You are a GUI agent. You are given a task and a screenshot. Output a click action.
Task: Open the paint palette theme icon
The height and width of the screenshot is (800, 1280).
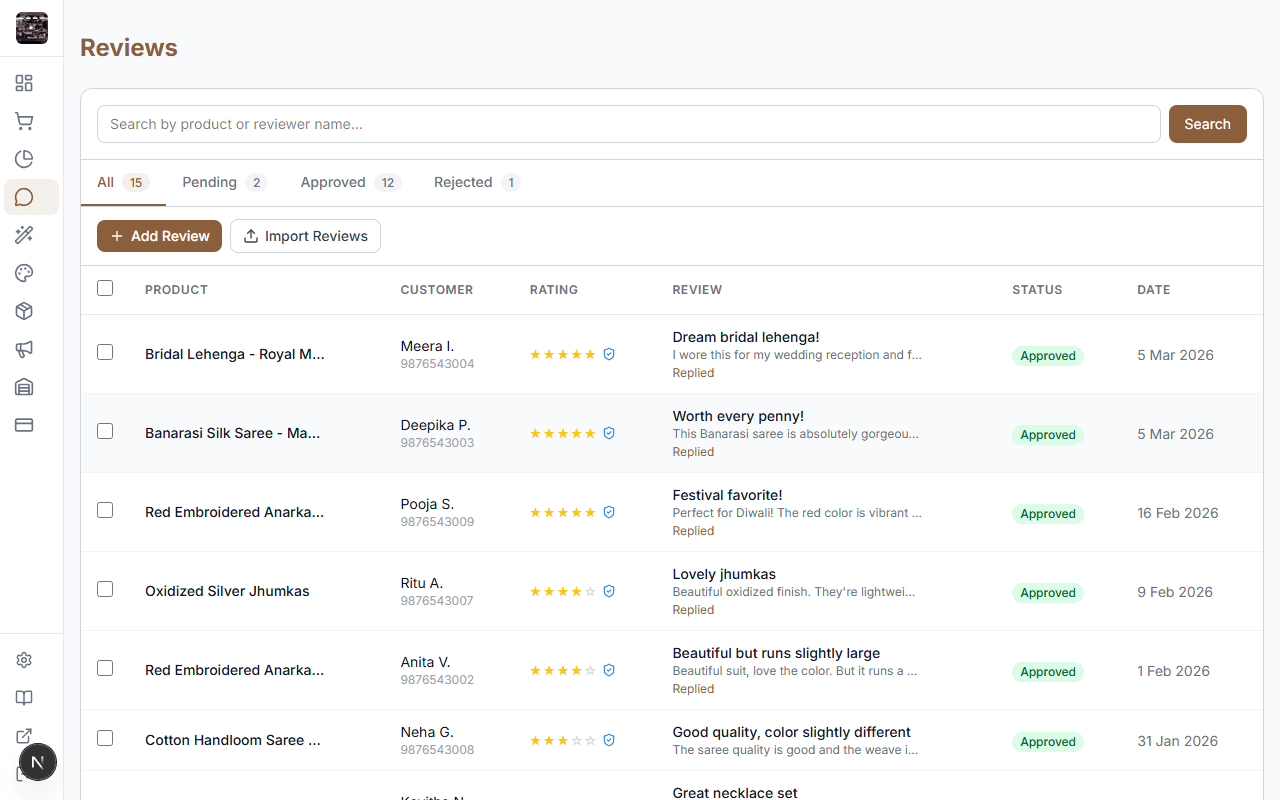click(24, 273)
